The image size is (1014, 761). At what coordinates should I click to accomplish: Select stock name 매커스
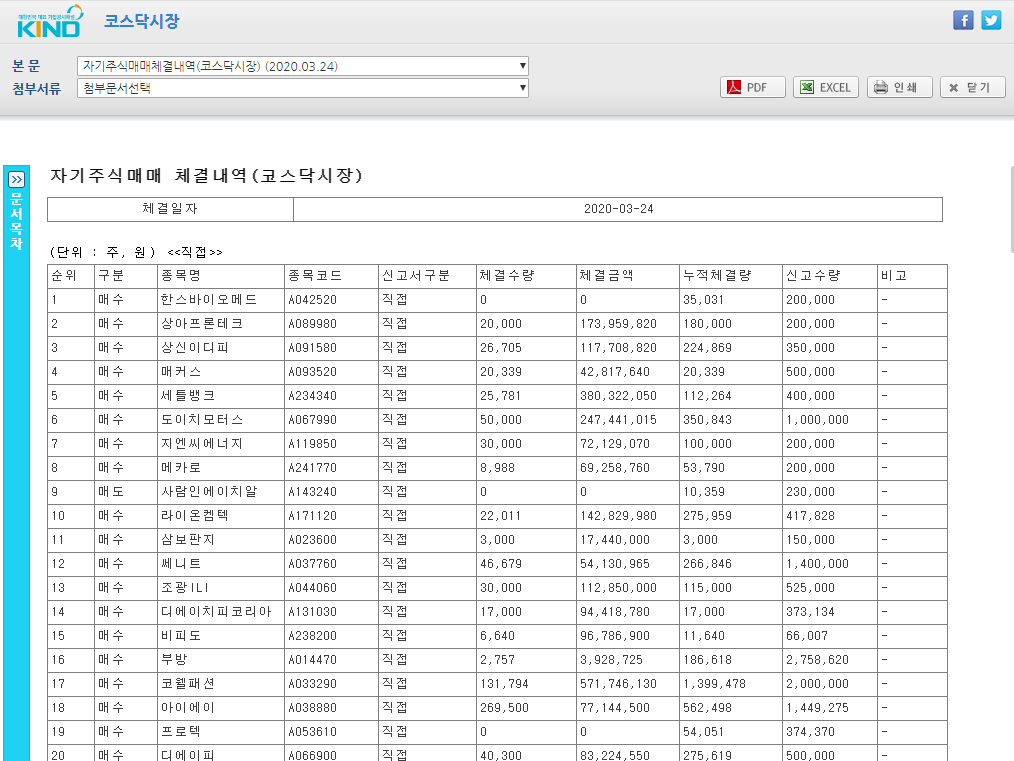point(181,372)
